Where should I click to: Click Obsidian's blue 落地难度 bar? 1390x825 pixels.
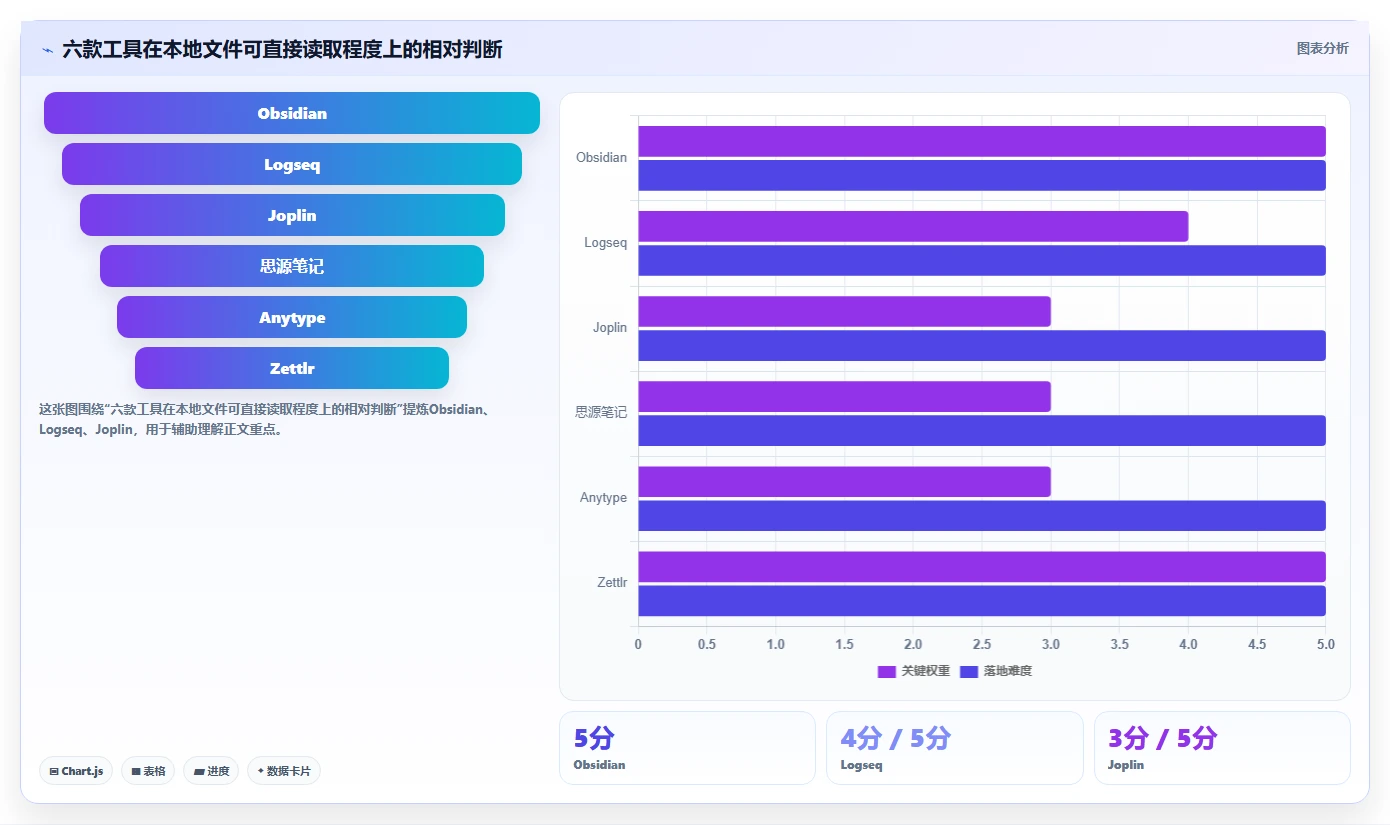pyautogui.click(x=982, y=175)
